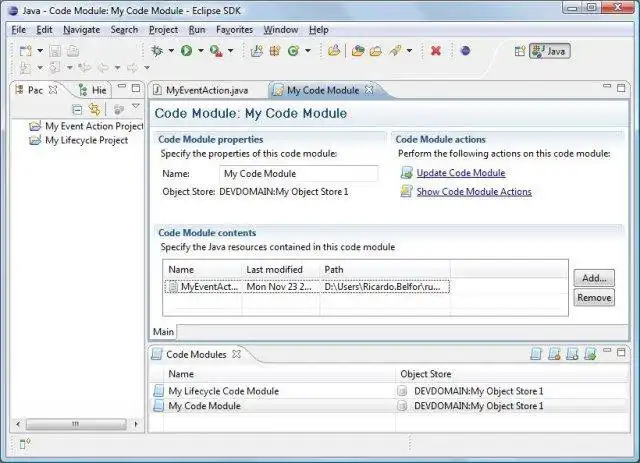Click the Search folder toolbar icon

(376, 51)
